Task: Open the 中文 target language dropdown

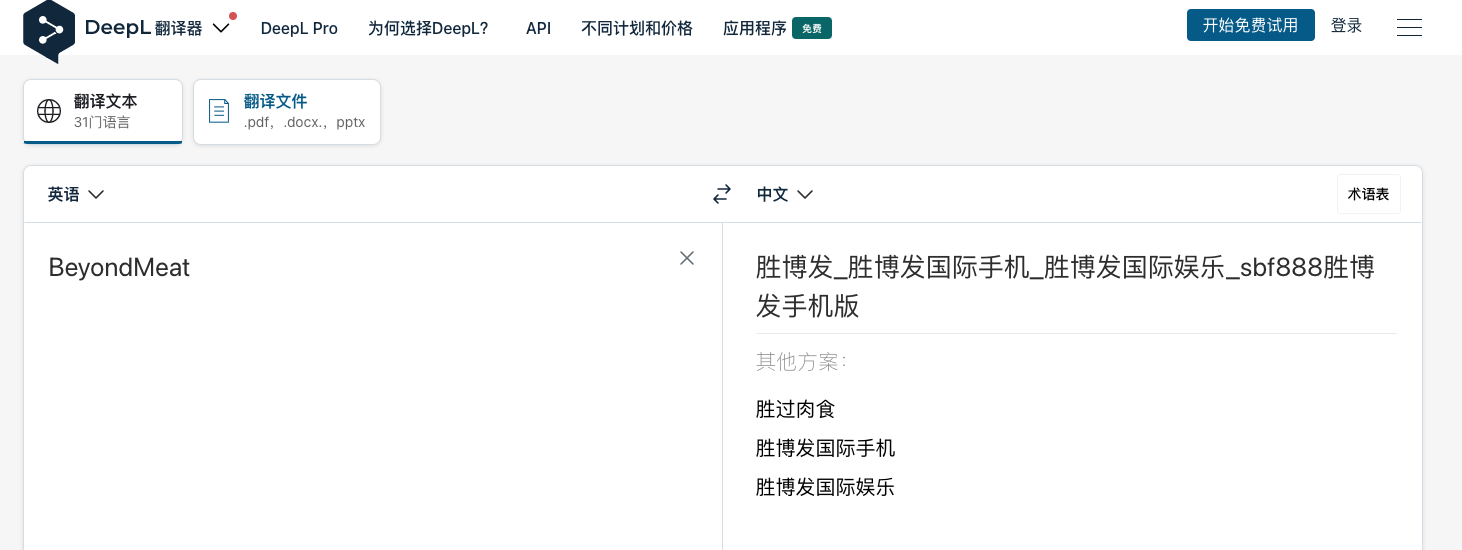Action: [x=785, y=194]
